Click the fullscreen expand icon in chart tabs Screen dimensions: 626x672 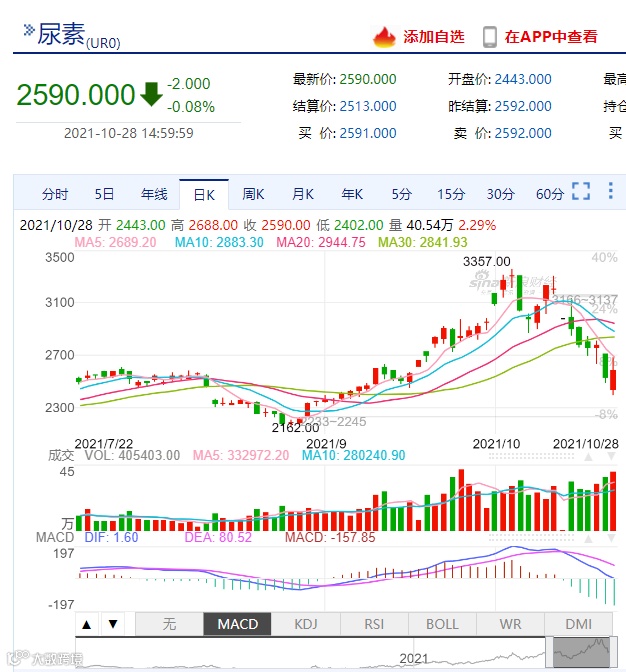(581, 191)
